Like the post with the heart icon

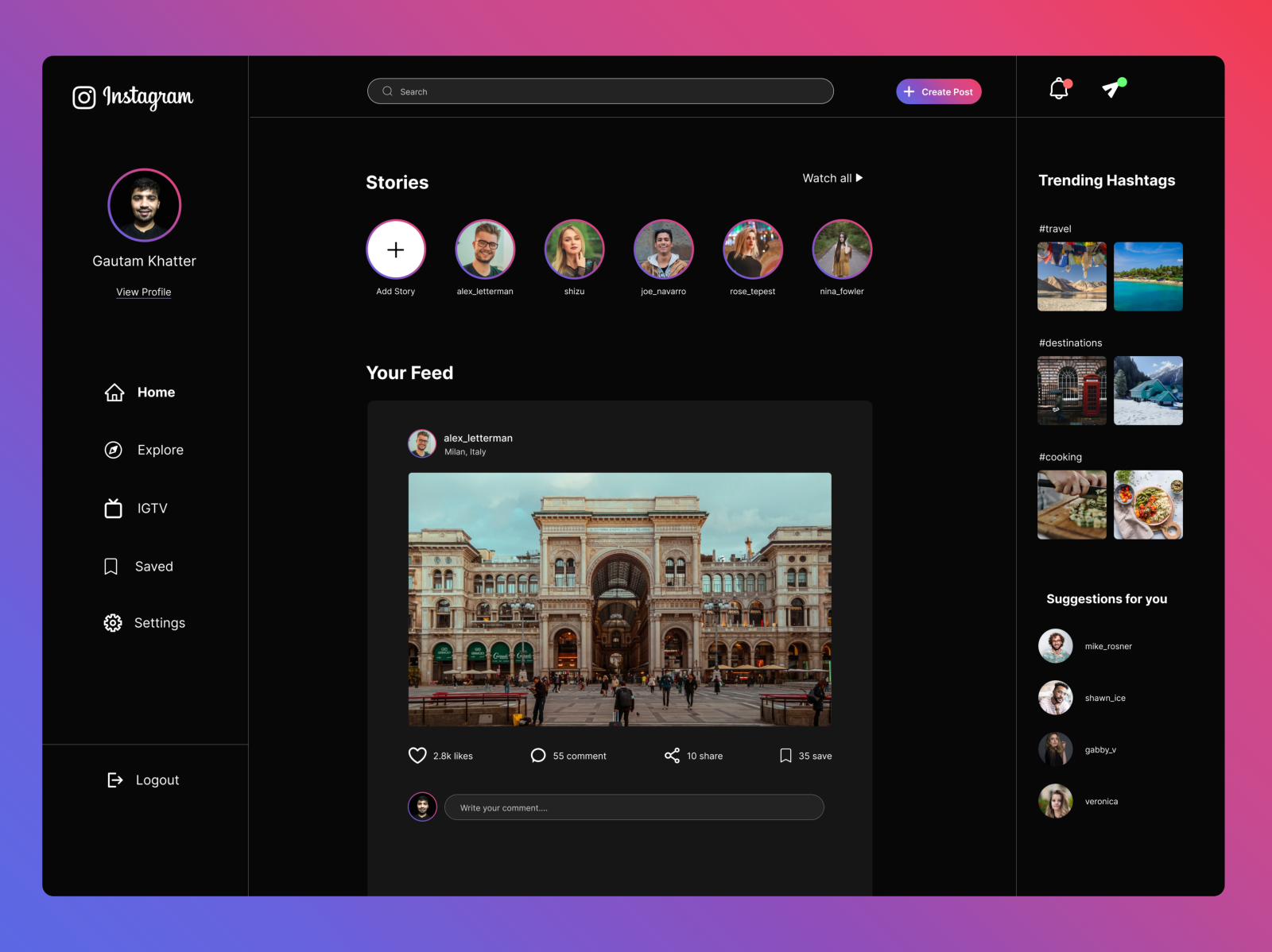(x=417, y=755)
